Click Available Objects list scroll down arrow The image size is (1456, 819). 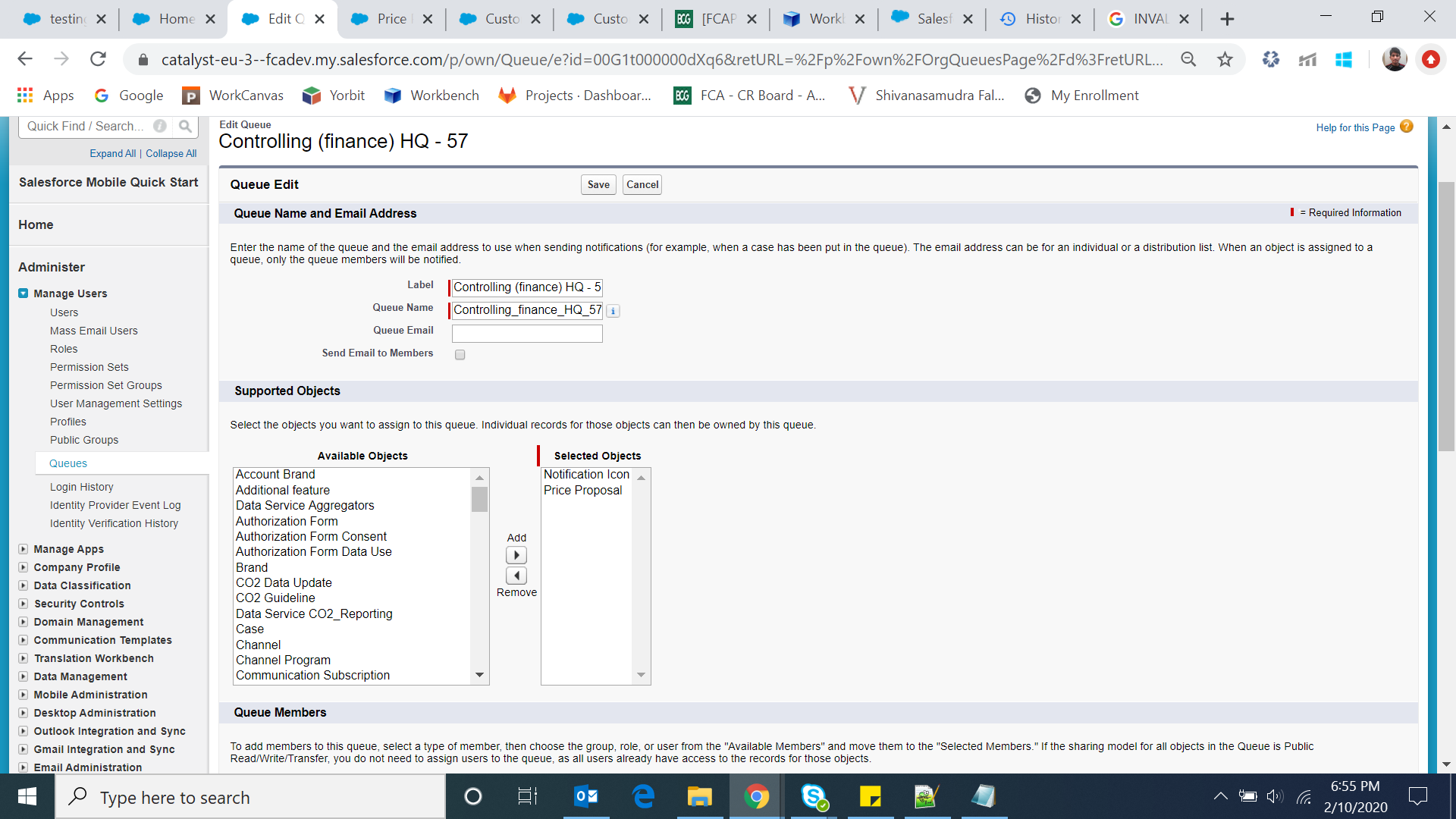tap(479, 675)
